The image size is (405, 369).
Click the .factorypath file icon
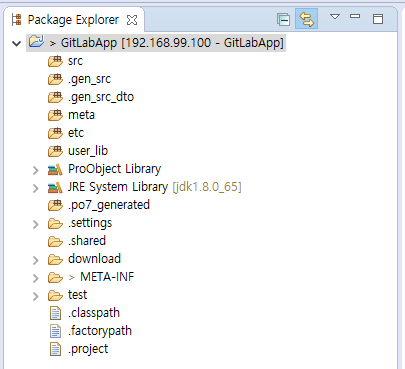click(55, 331)
